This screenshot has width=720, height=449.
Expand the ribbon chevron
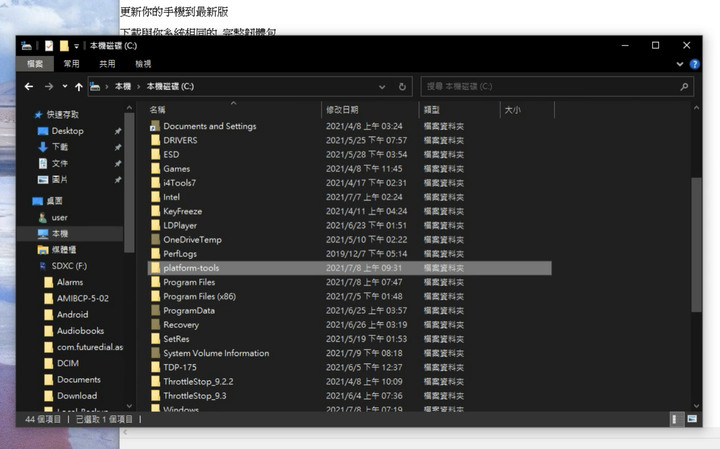coord(680,64)
